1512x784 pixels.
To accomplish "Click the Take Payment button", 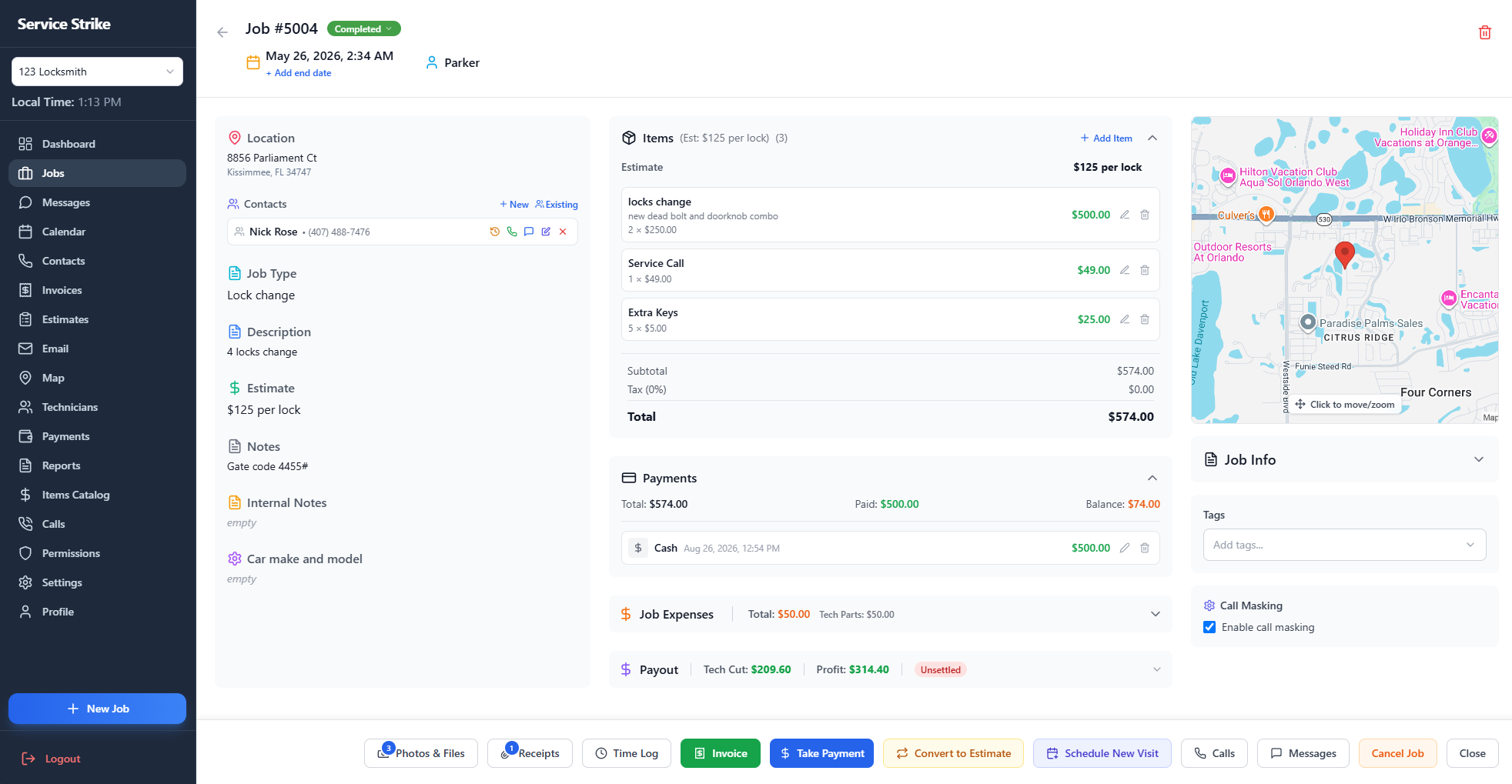I will [x=821, y=753].
